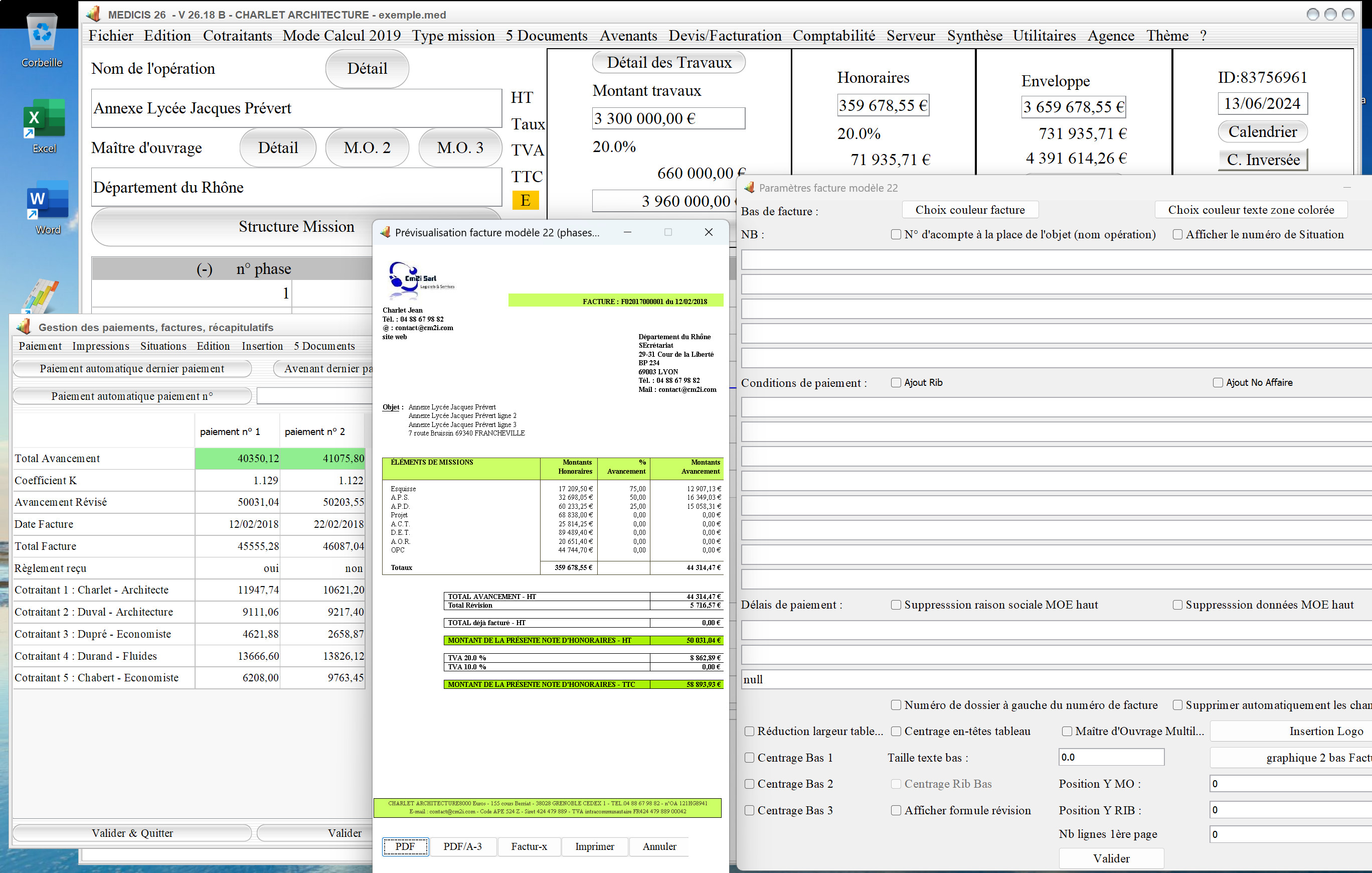Screen dimensions: 1372x873
Task: Click the Choix couleur facture button
Action: click(969, 209)
